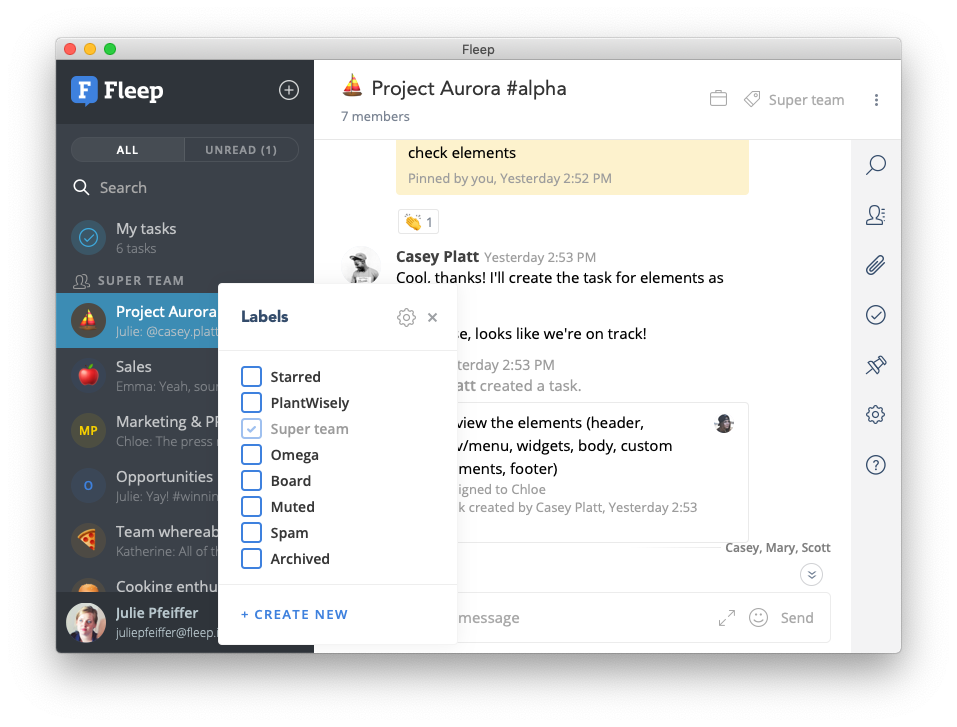Click the briefcase icon in conversation header
The width and height of the screenshot is (957, 727).
[718, 99]
